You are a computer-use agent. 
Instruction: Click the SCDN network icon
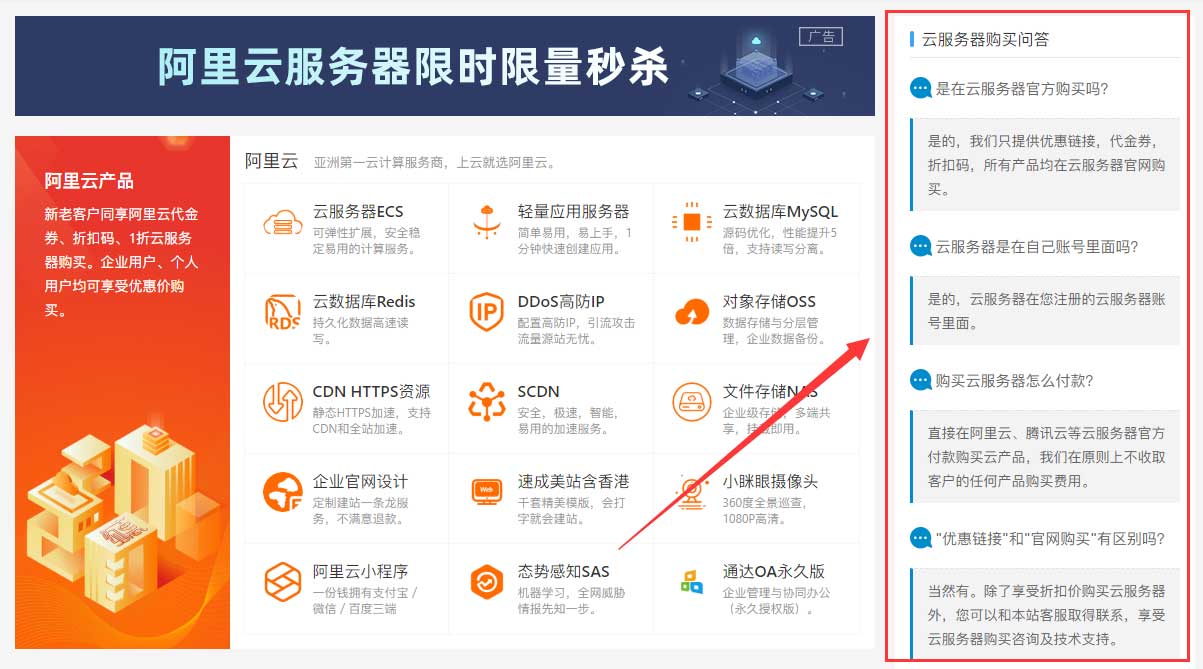[488, 402]
